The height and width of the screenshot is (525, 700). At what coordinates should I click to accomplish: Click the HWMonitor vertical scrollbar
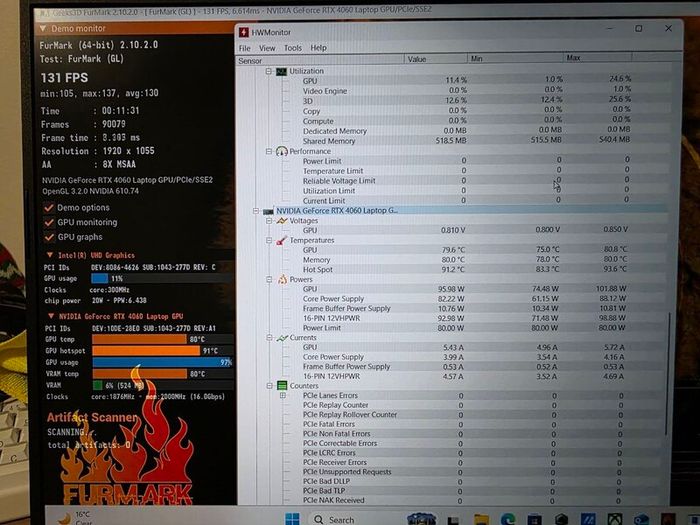pos(669,374)
